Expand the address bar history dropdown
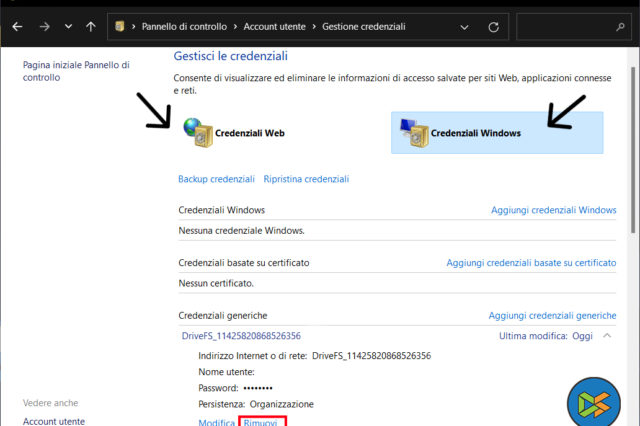This screenshot has height=426, width=640. point(463,26)
